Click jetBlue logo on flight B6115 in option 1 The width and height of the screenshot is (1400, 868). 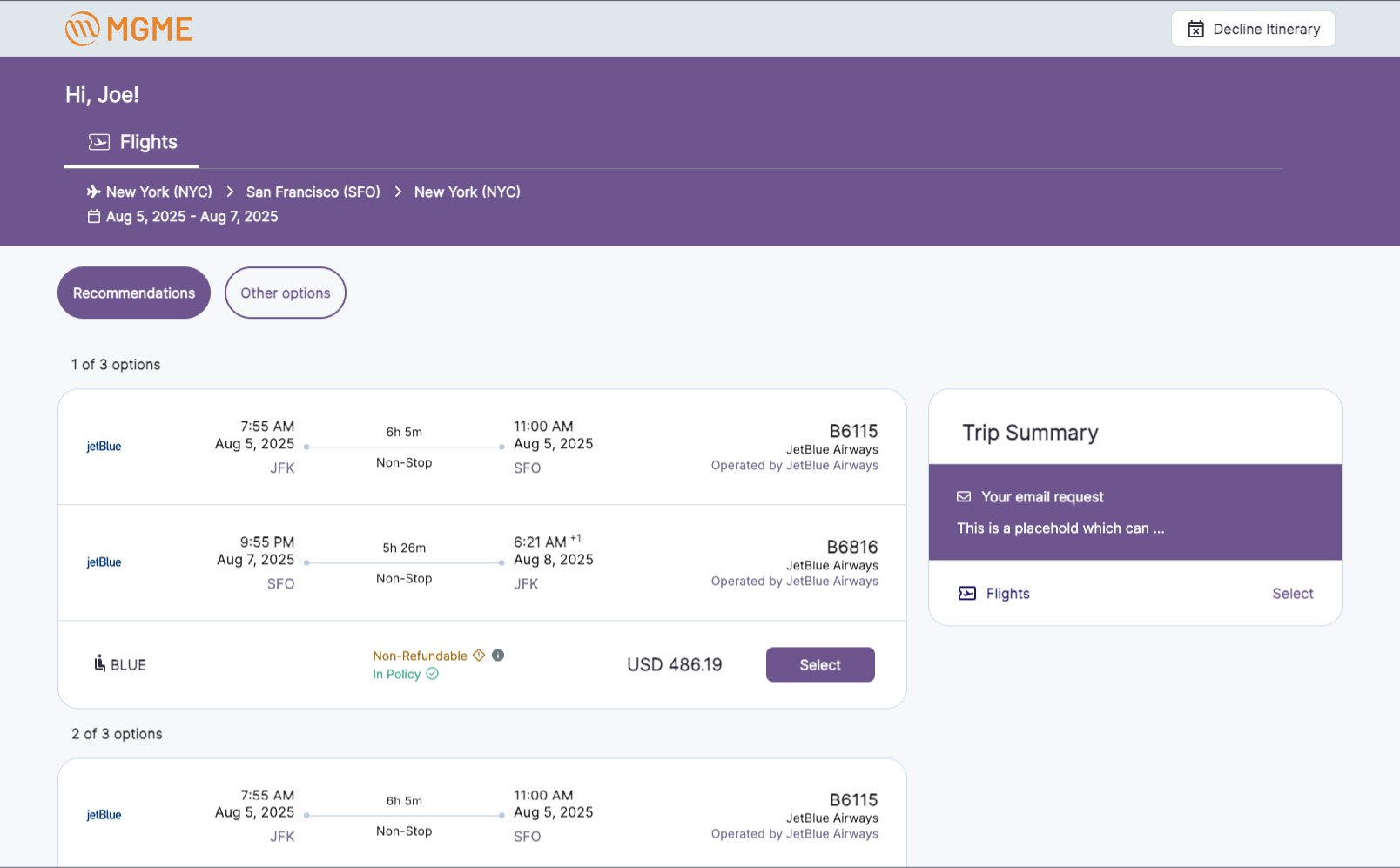(x=104, y=446)
